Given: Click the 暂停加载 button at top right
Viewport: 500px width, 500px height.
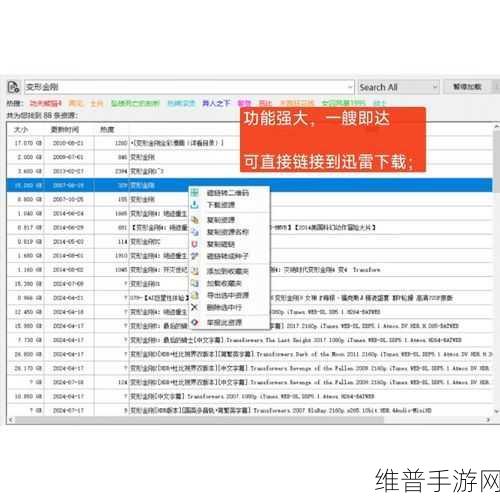Looking at the screenshot, I should pyautogui.click(x=467, y=87).
